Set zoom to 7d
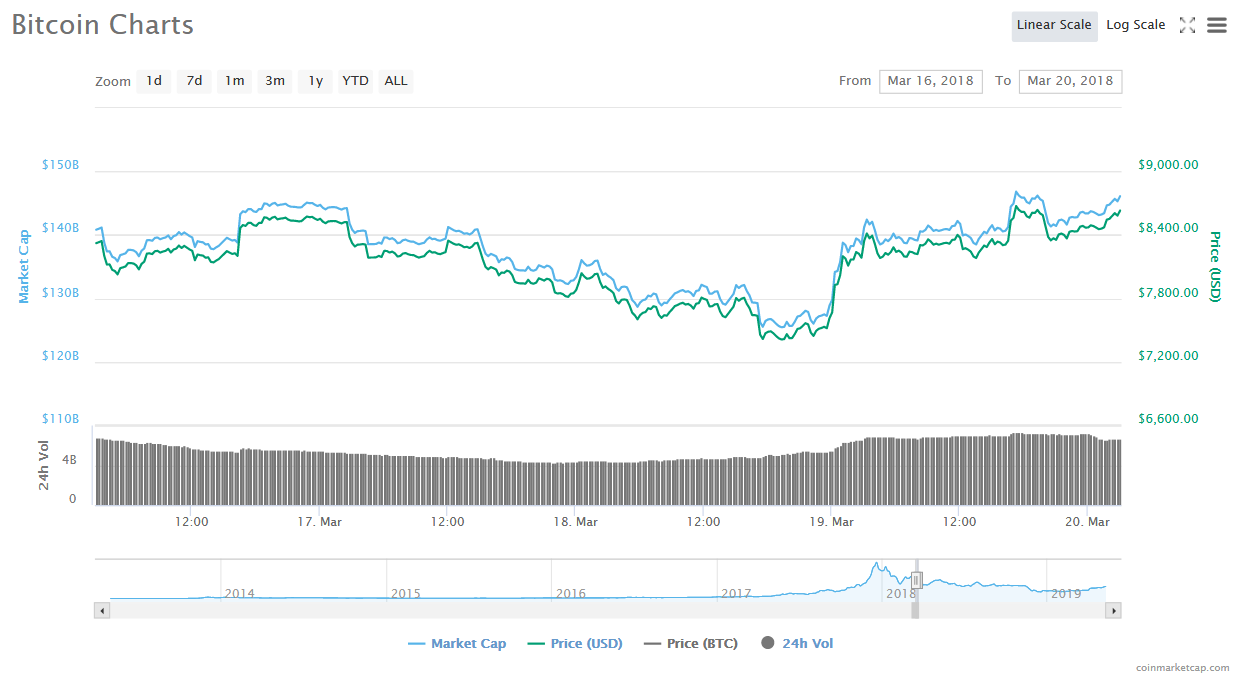The image size is (1240, 676). [194, 81]
